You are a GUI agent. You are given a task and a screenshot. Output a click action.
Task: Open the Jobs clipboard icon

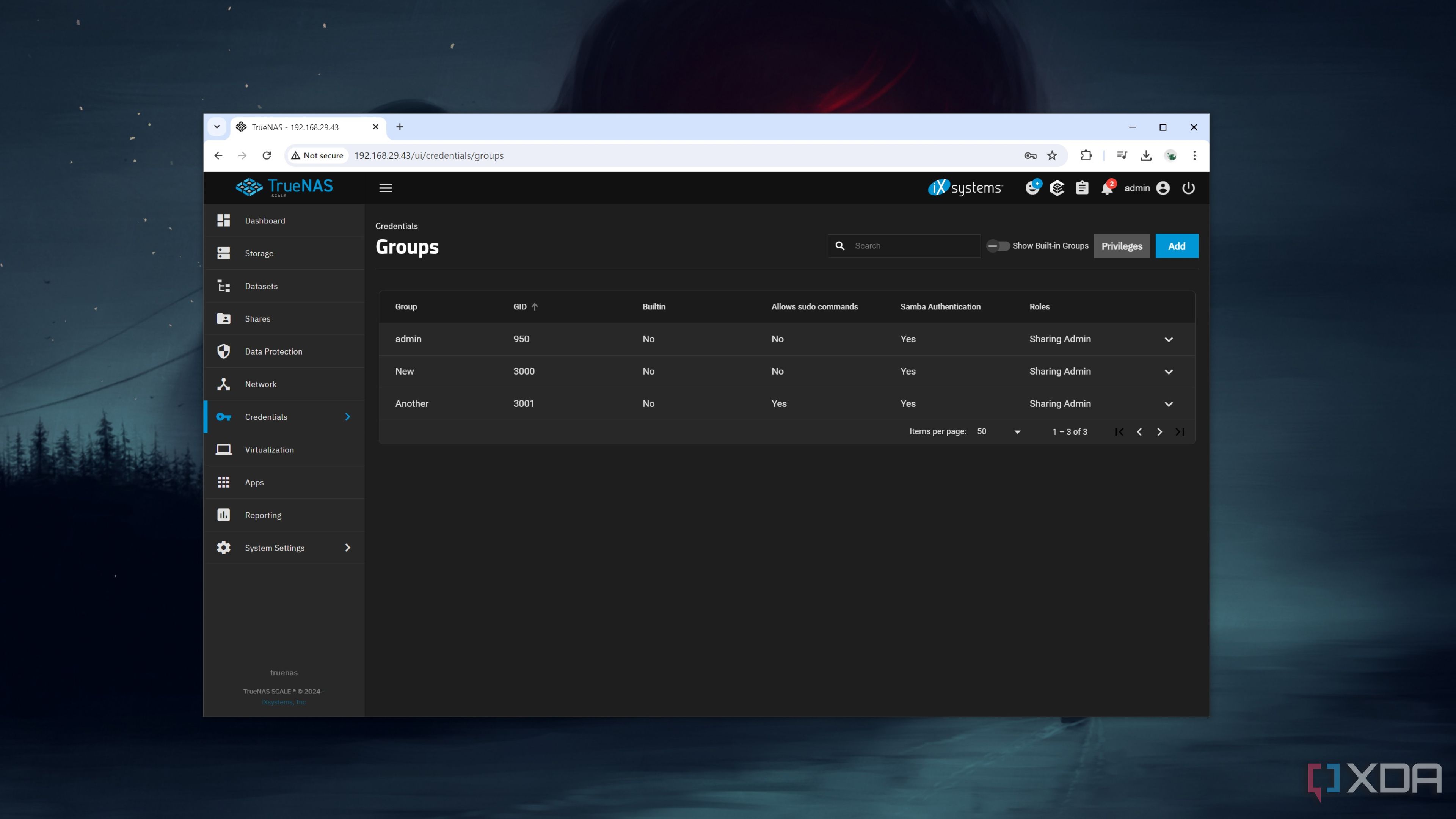point(1081,188)
